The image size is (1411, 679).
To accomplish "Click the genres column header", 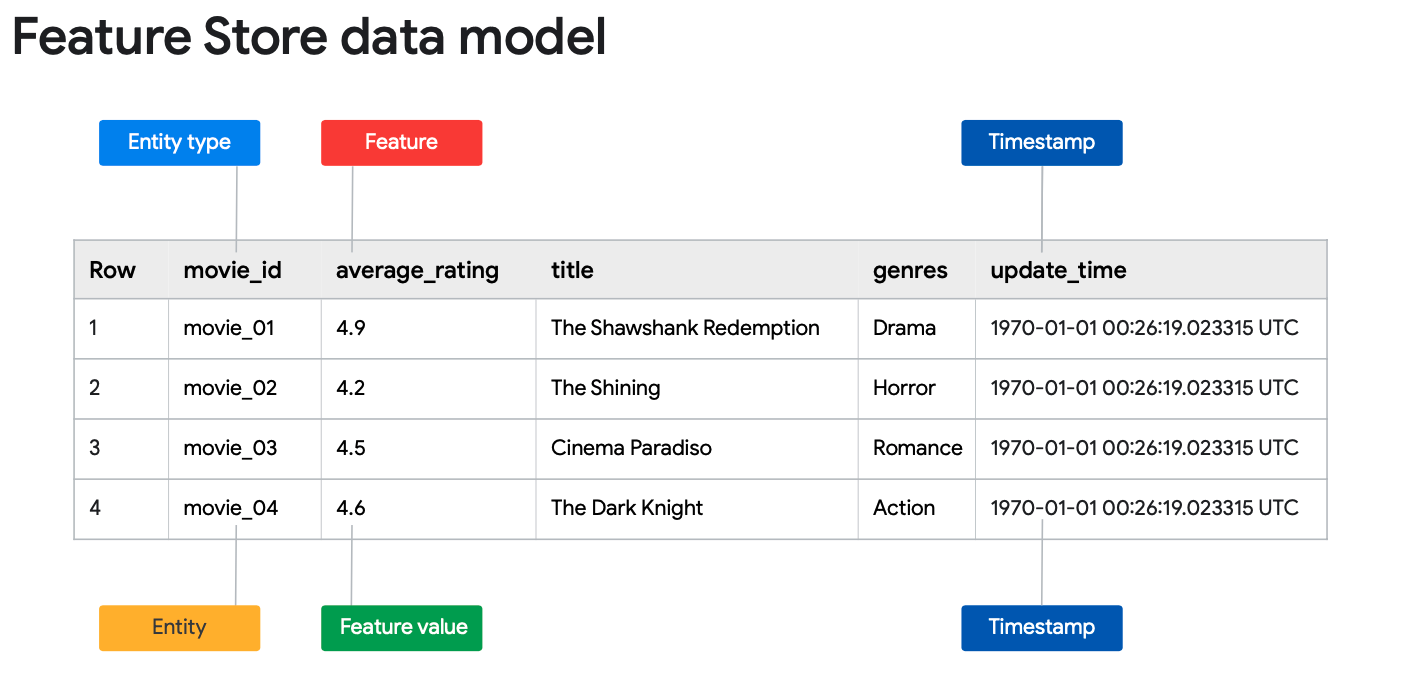I will click(910, 270).
